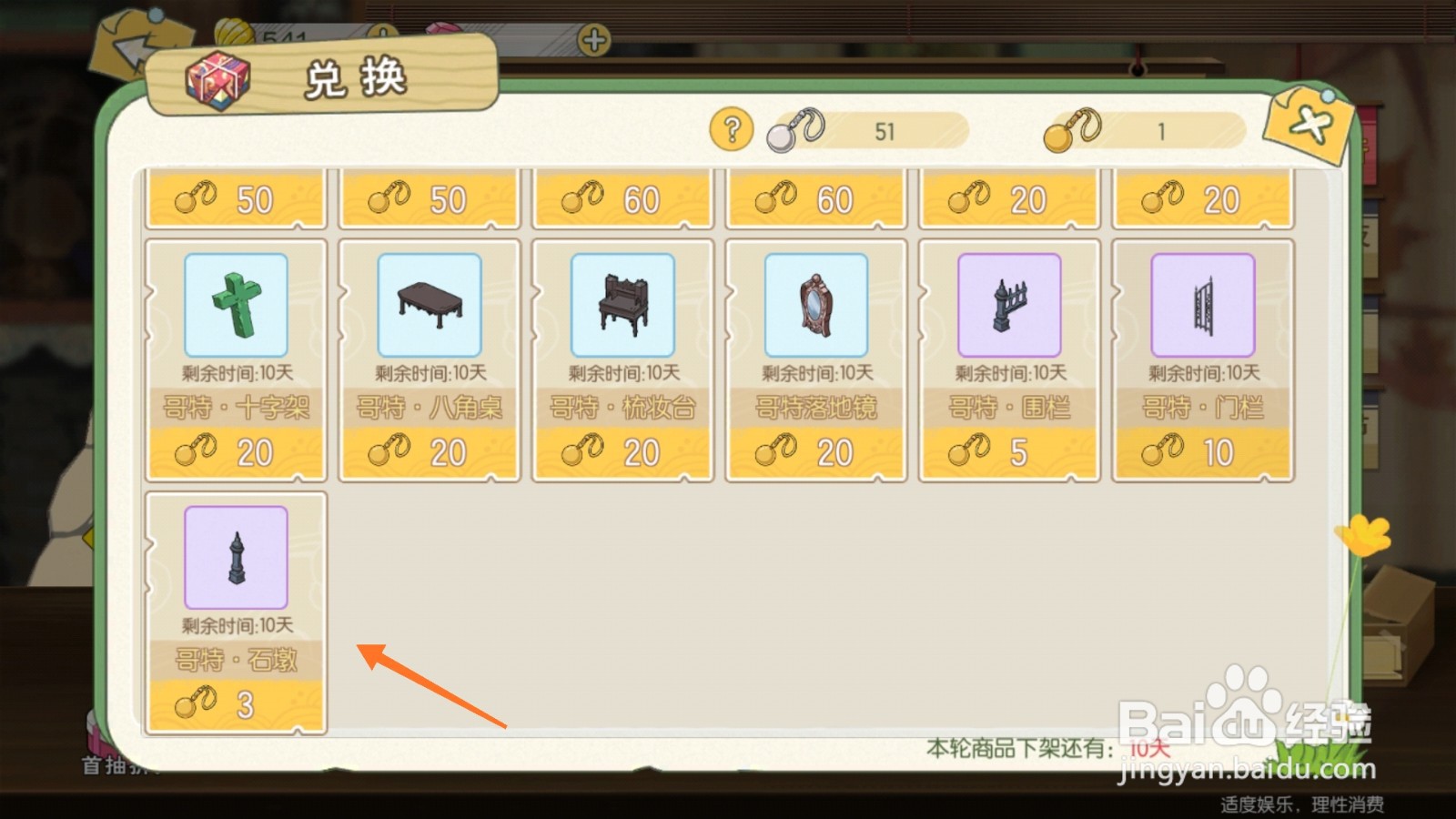Select the Gothic gate railing icon
1456x819 pixels.
pos(1203,305)
